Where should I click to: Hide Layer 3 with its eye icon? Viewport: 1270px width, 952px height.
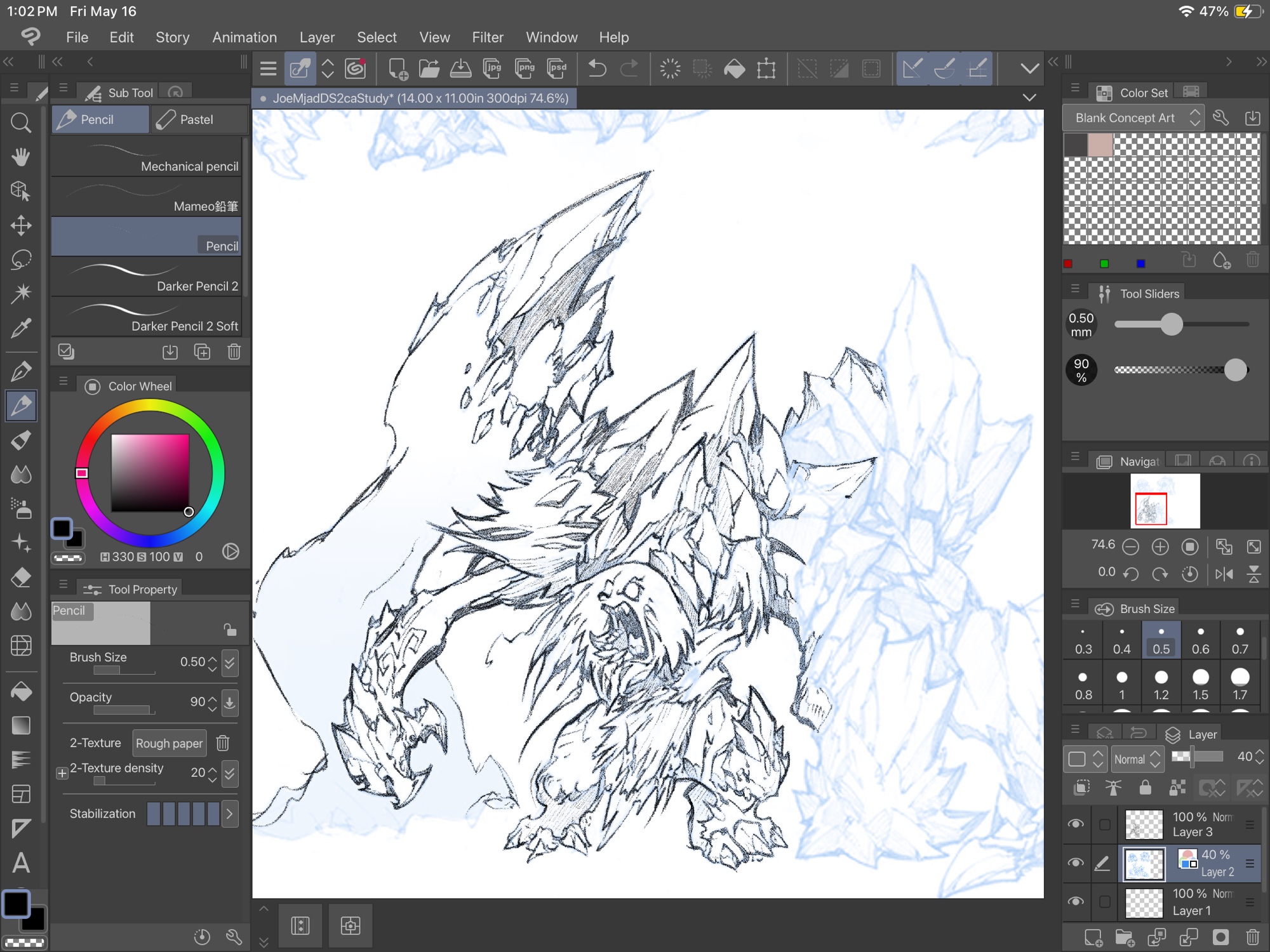coord(1076,824)
